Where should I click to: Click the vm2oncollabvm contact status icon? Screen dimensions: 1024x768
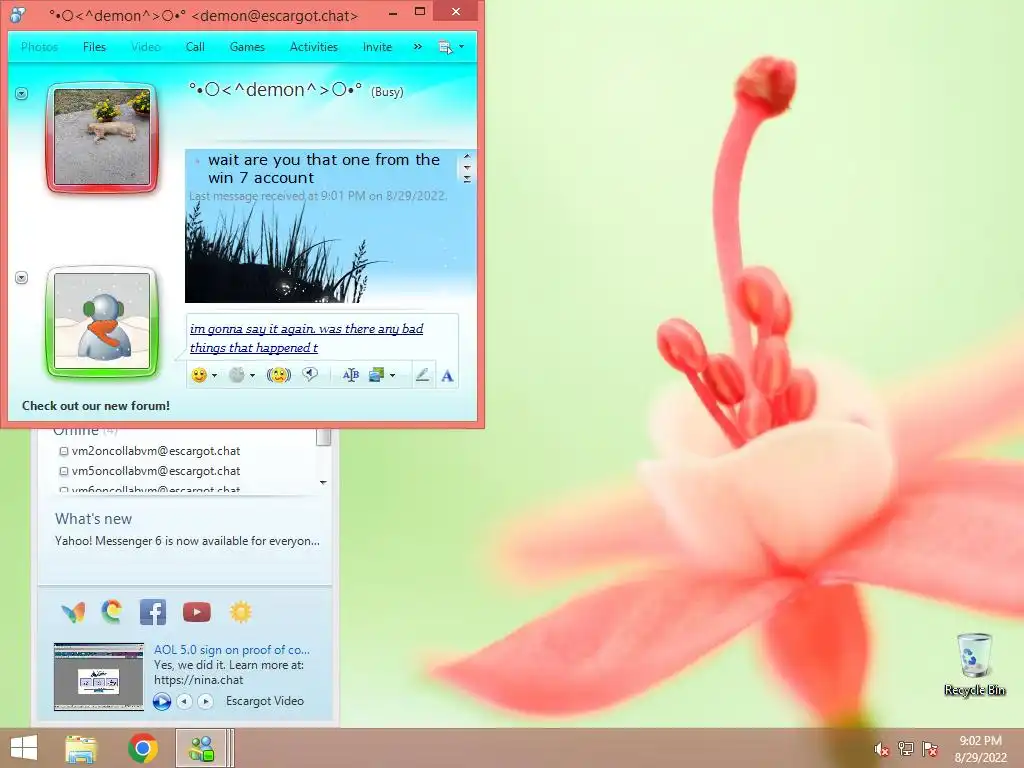pyautogui.click(x=64, y=451)
